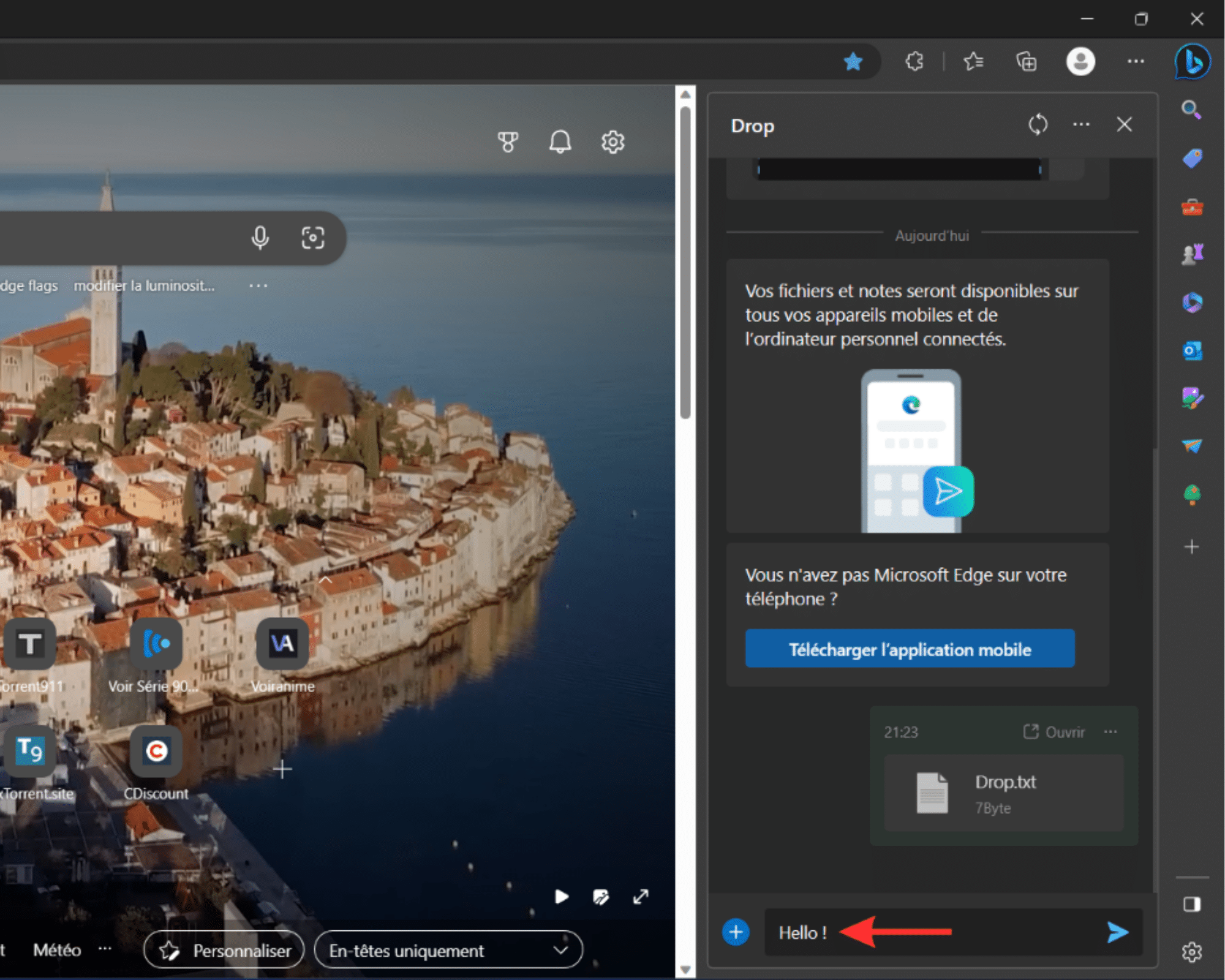Click the recent search 'dge flags'

pos(29,285)
